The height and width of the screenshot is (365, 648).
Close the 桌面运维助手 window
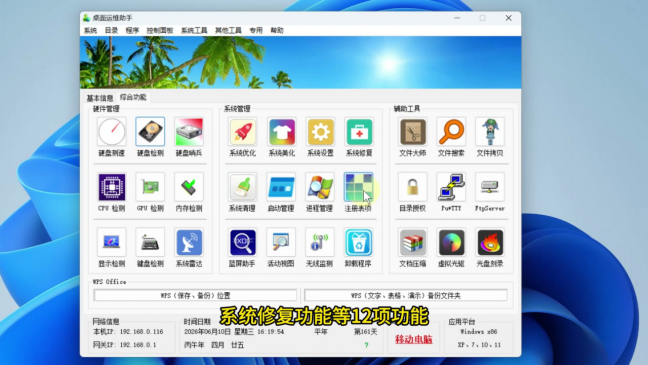(509, 18)
